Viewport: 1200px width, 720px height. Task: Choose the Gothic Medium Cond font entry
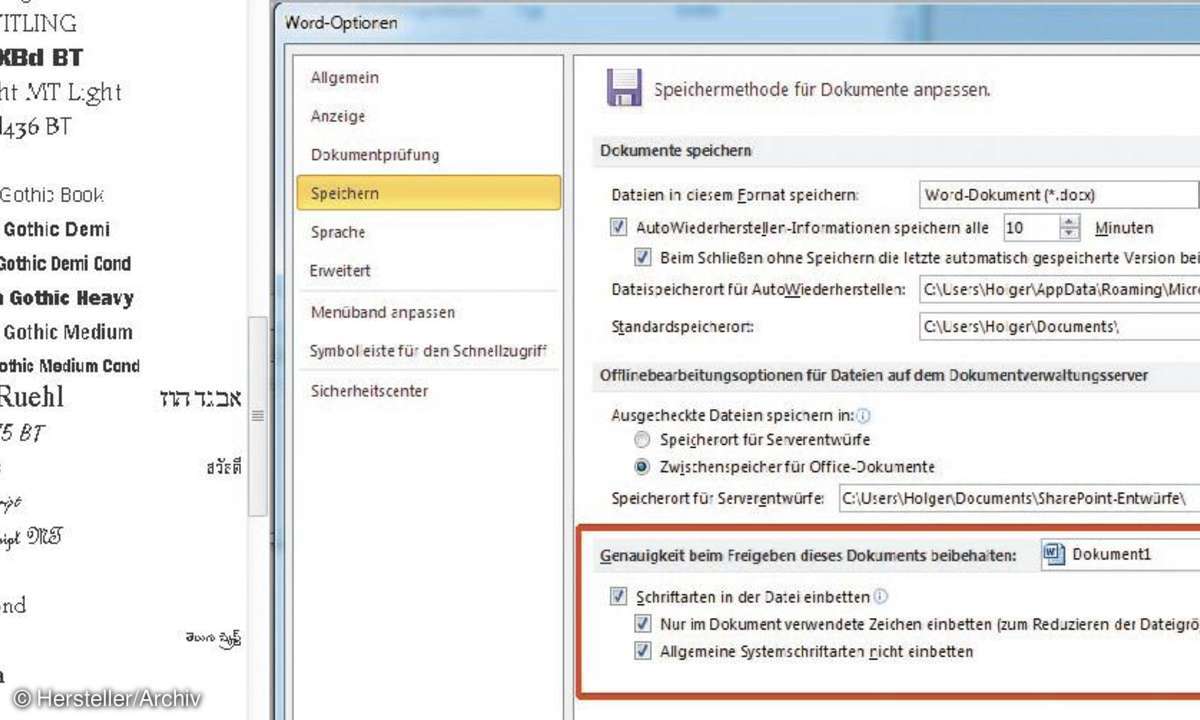click(70, 366)
